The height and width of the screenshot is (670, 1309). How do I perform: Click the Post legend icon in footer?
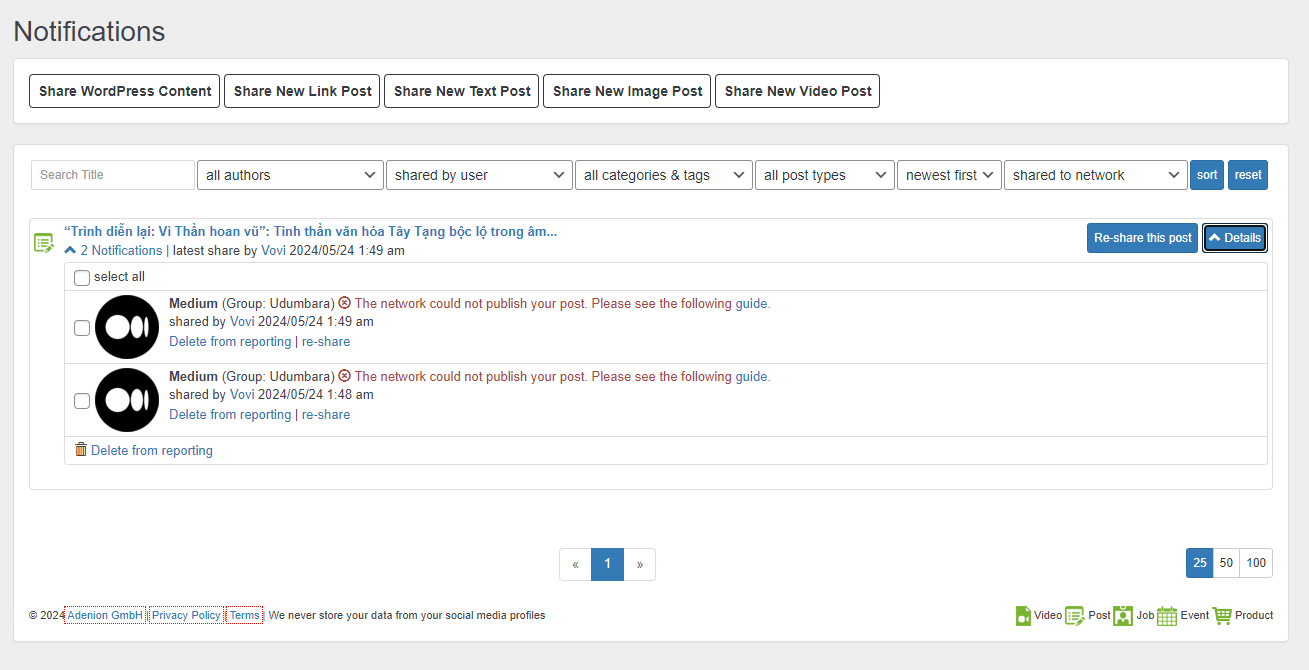click(1075, 616)
